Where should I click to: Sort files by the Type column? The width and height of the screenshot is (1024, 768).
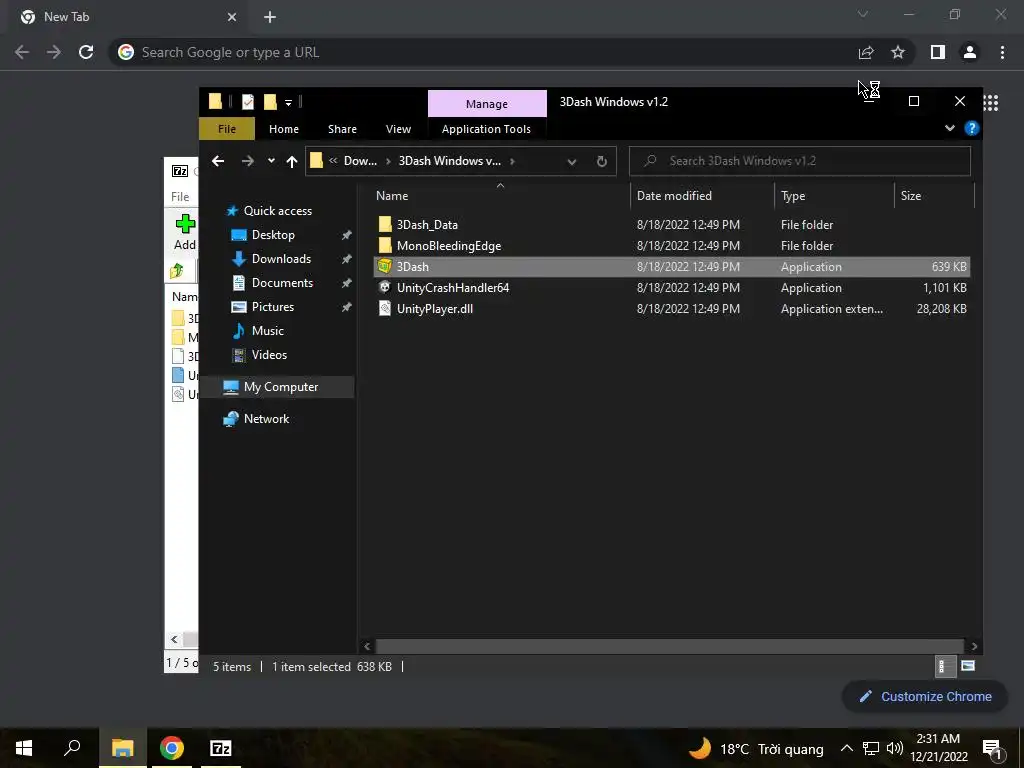tap(793, 196)
